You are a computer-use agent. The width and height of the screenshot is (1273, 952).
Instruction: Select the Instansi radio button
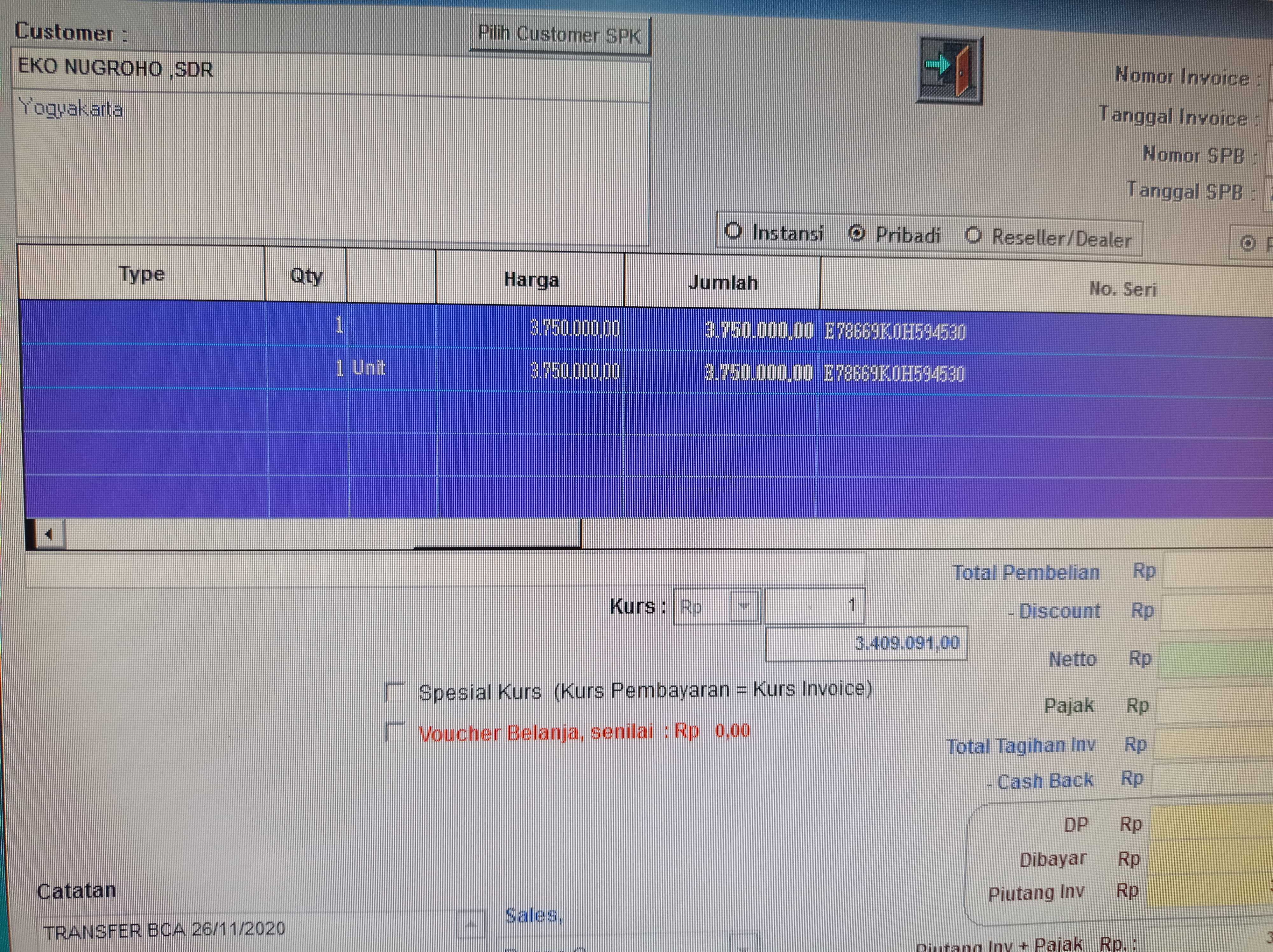point(733,231)
